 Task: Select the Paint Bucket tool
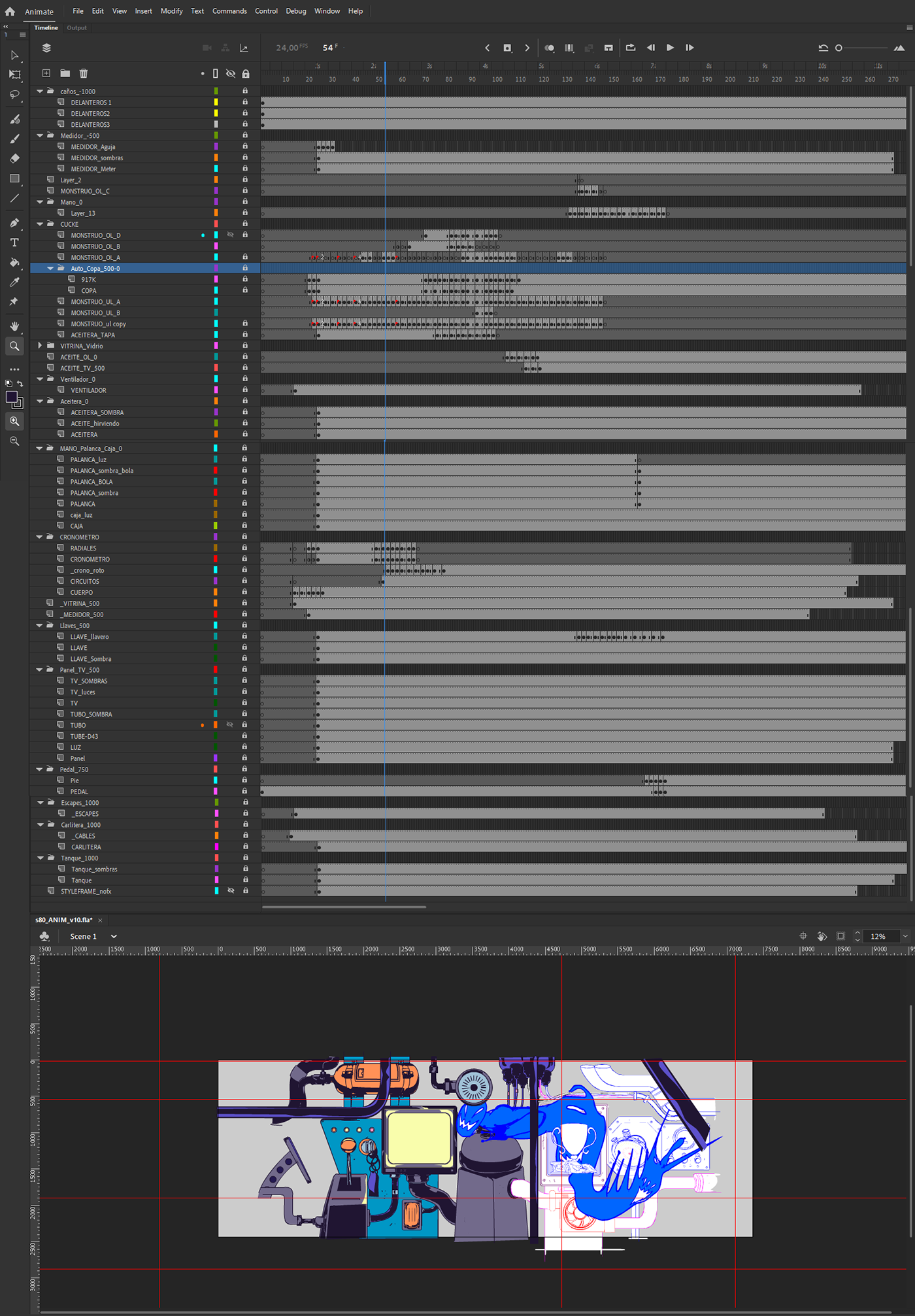coord(14,262)
